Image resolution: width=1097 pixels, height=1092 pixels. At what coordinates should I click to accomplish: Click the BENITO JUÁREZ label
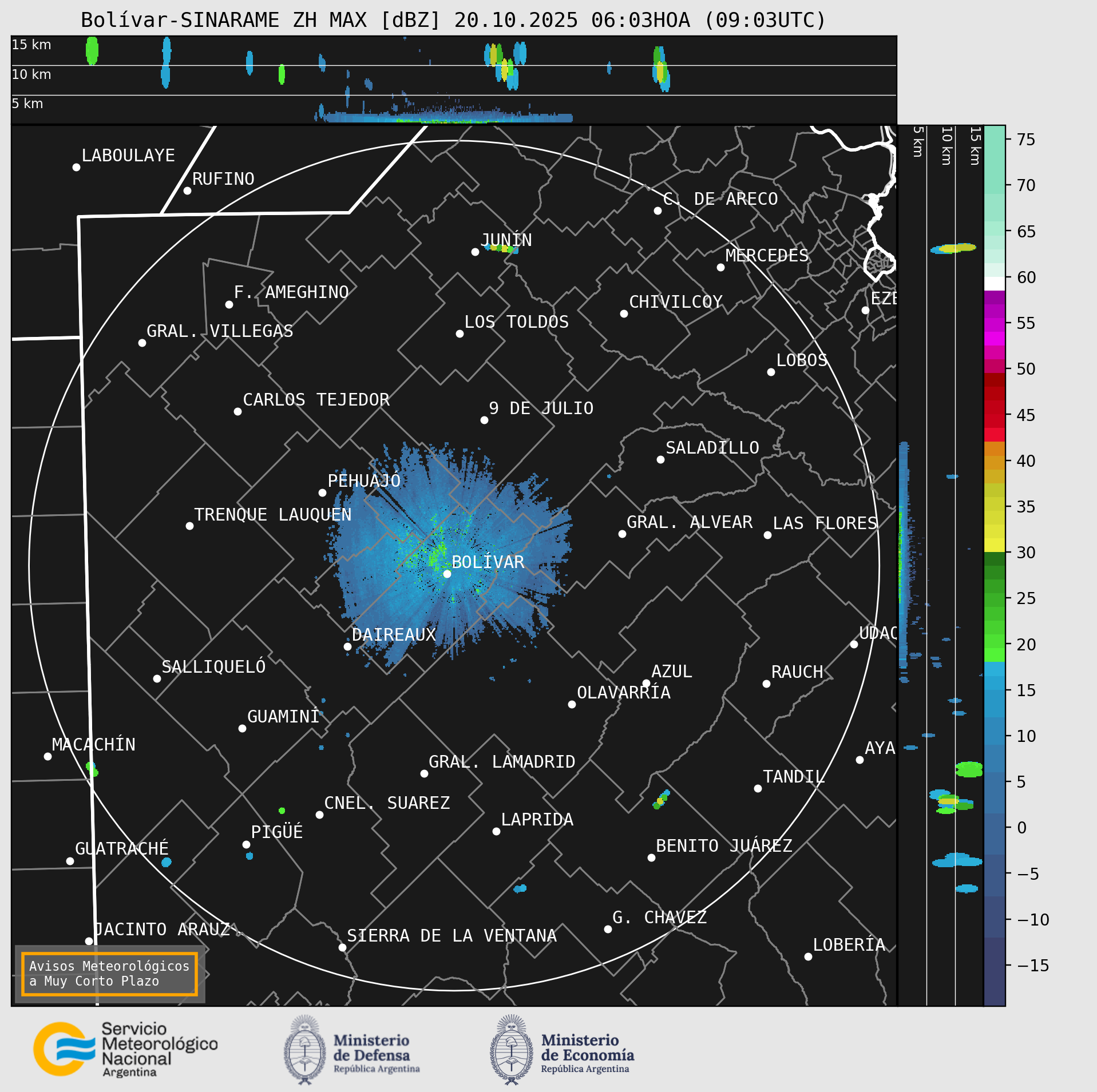pyautogui.click(x=724, y=845)
